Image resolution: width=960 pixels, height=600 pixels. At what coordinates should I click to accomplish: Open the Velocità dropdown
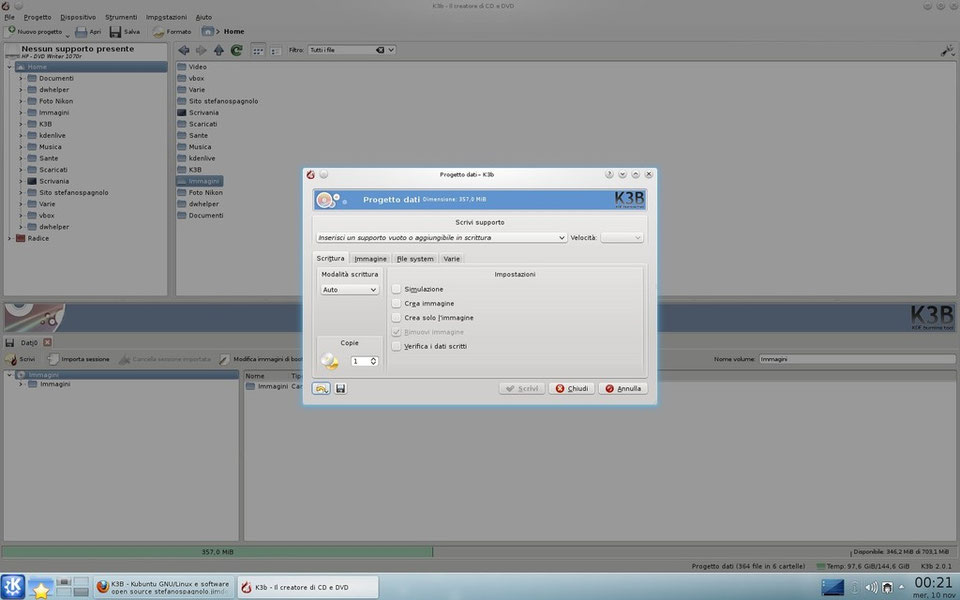pyautogui.click(x=623, y=237)
